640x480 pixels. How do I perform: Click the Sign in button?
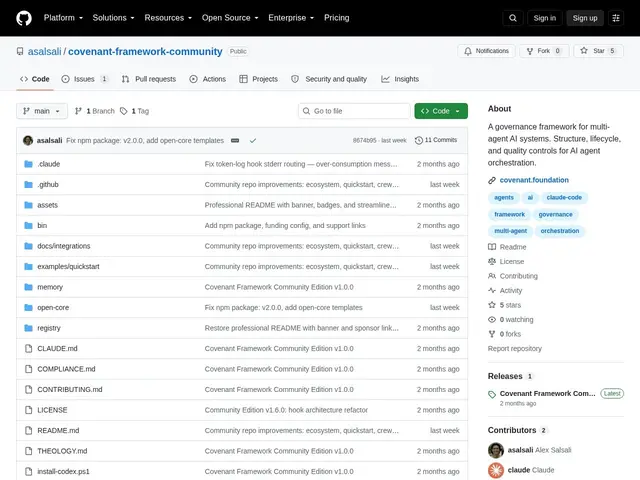[x=544, y=18]
